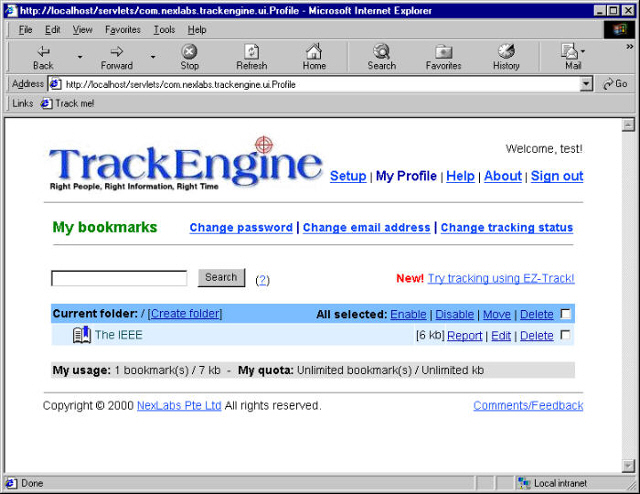Open the Back history dropdown arrow
This screenshot has height=494, width=640.
[x=80, y=57]
